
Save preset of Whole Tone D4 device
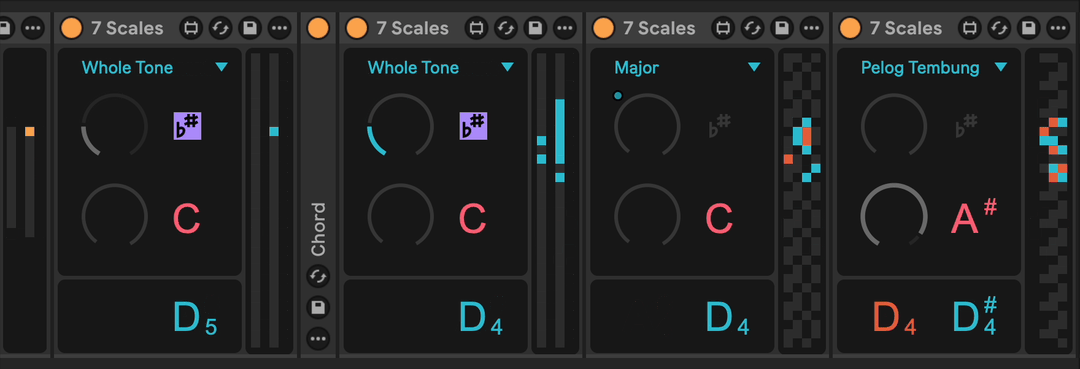[x=535, y=28]
